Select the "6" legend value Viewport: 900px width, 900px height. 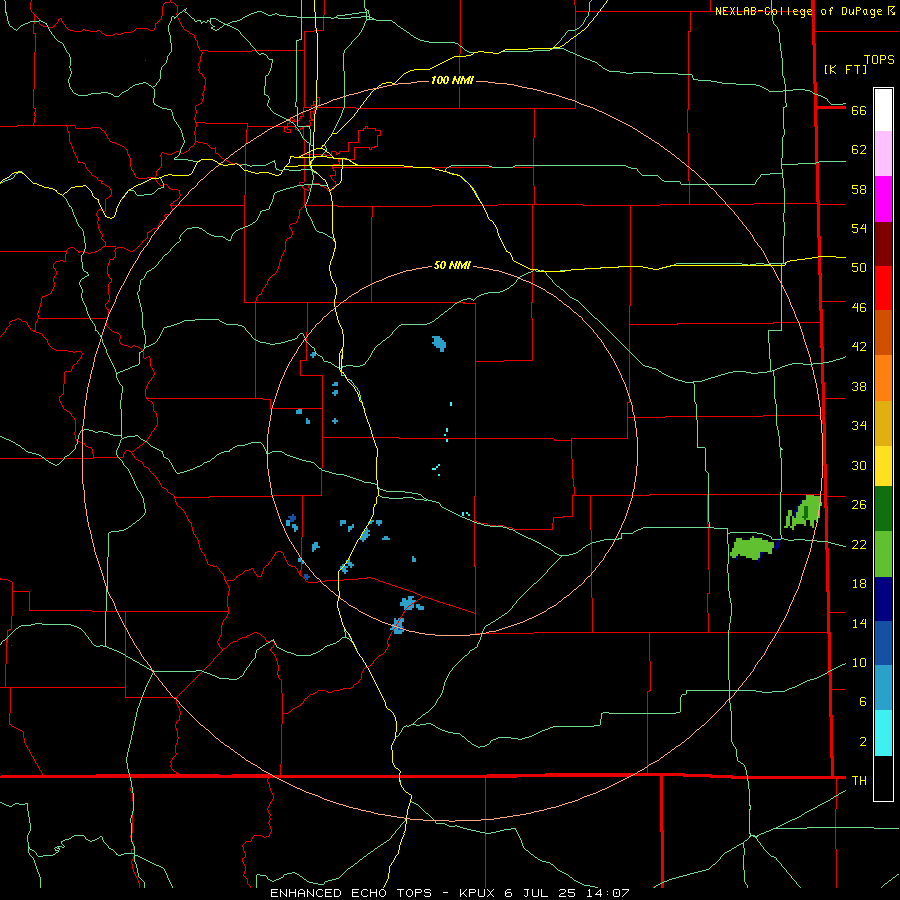click(x=863, y=702)
